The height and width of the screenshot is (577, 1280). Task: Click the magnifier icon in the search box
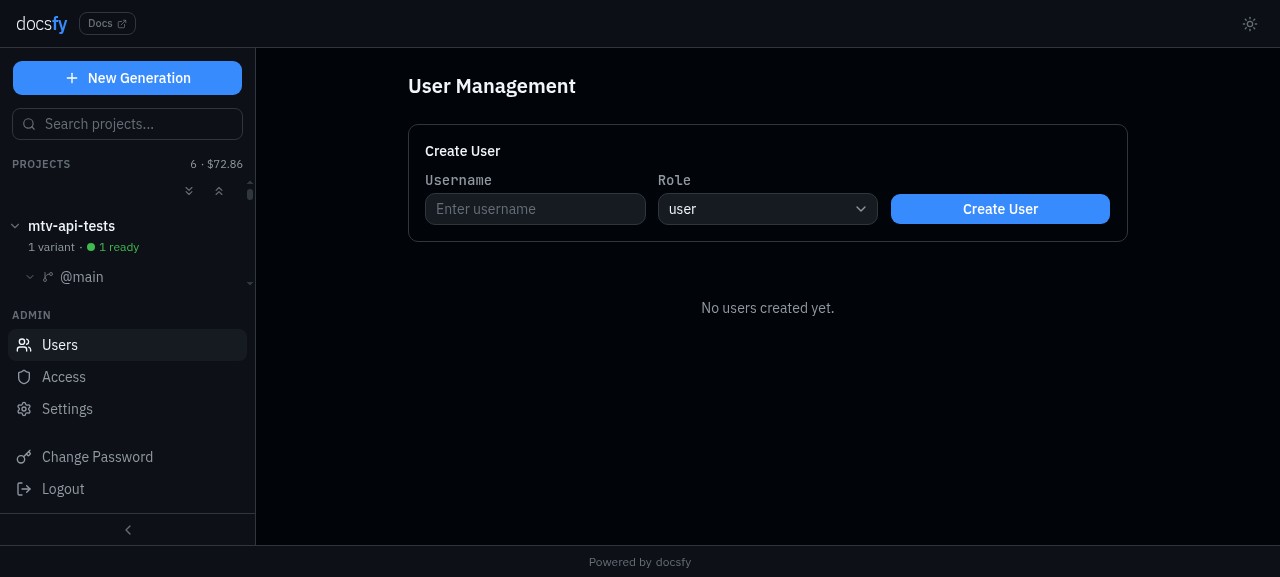point(29,124)
